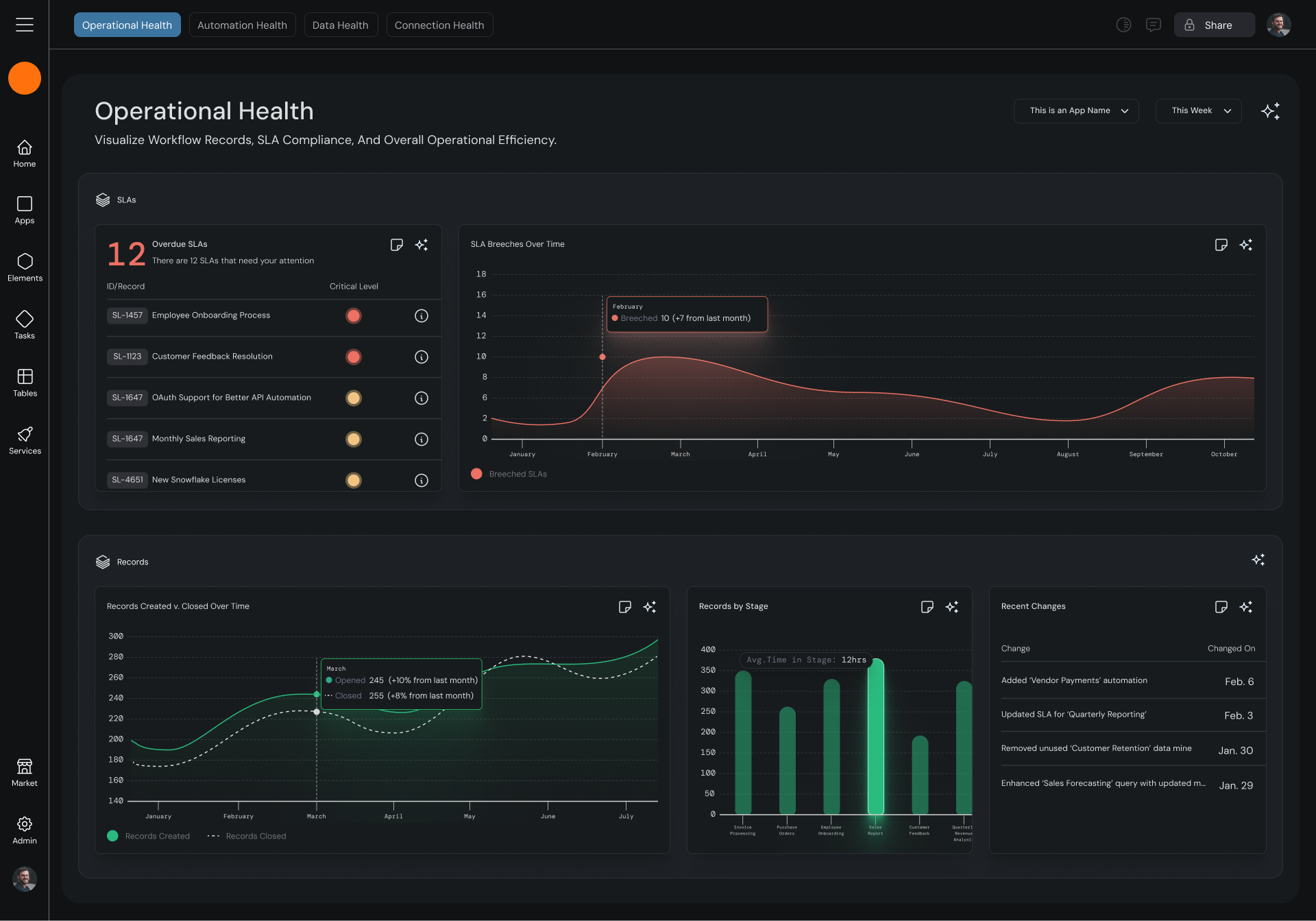Switch to Connection Health tab

pyautogui.click(x=439, y=25)
